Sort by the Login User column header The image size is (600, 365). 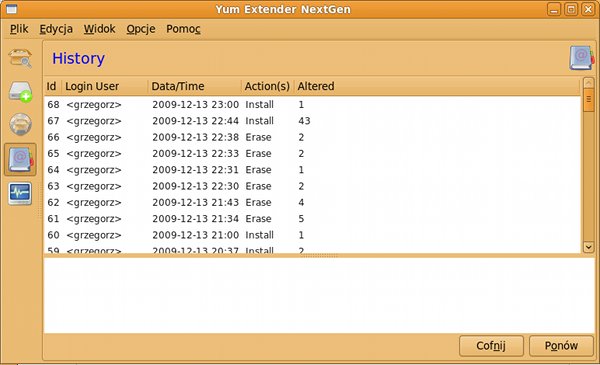coord(105,86)
